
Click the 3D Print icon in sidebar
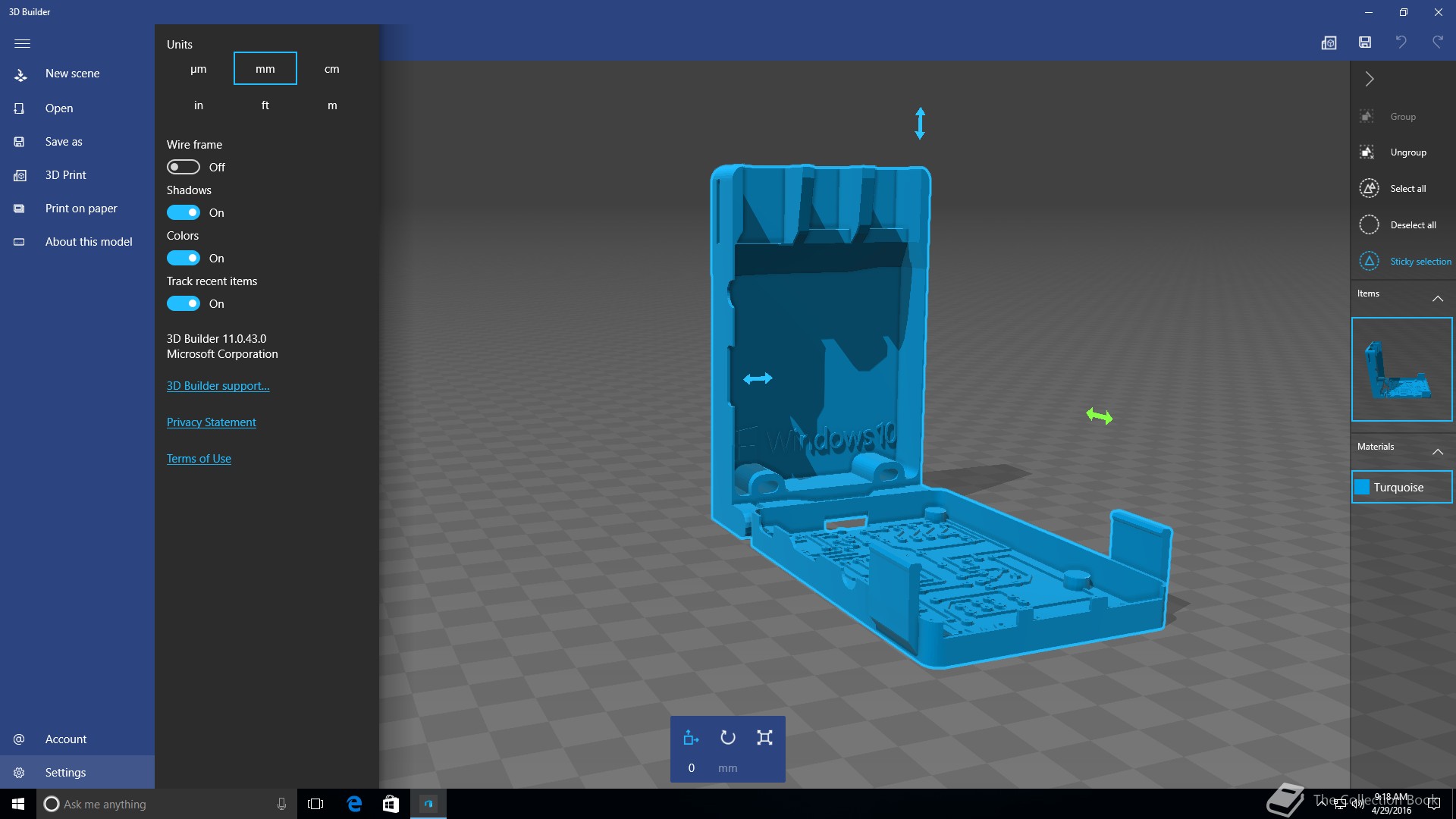pyautogui.click(x=20, y=175)
